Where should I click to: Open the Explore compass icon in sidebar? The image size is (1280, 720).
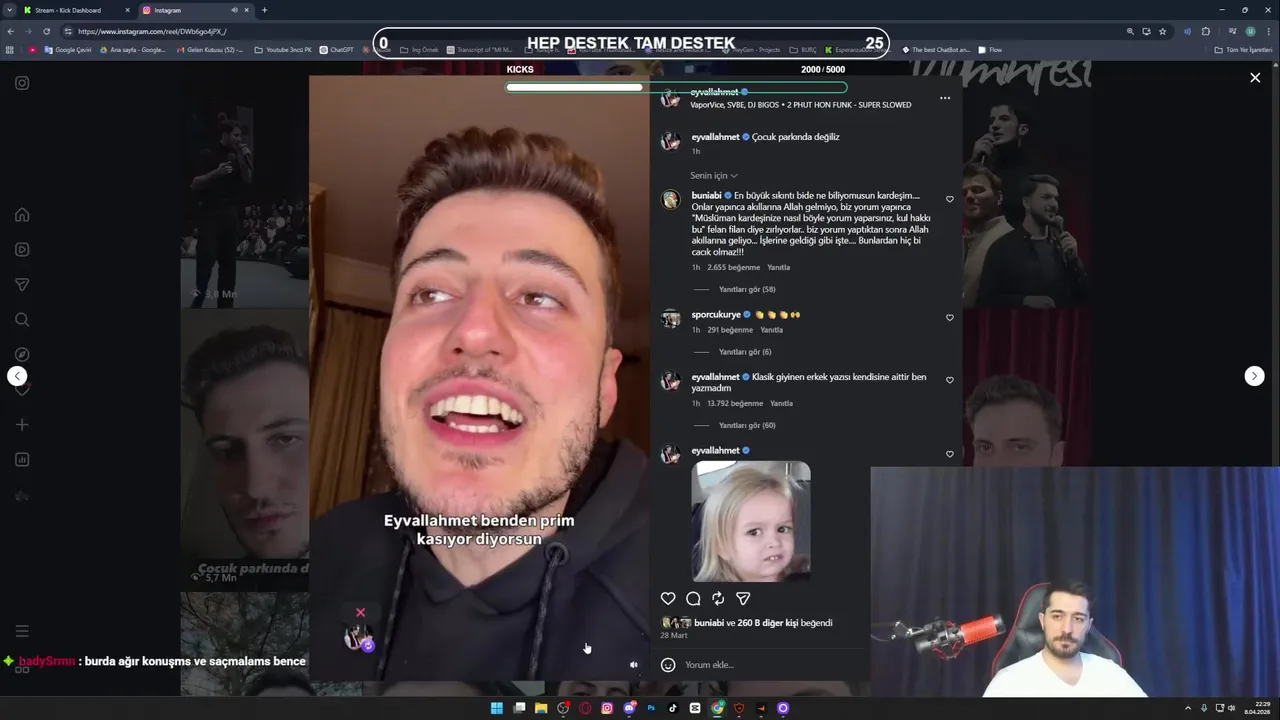click(x=22, y=355)
